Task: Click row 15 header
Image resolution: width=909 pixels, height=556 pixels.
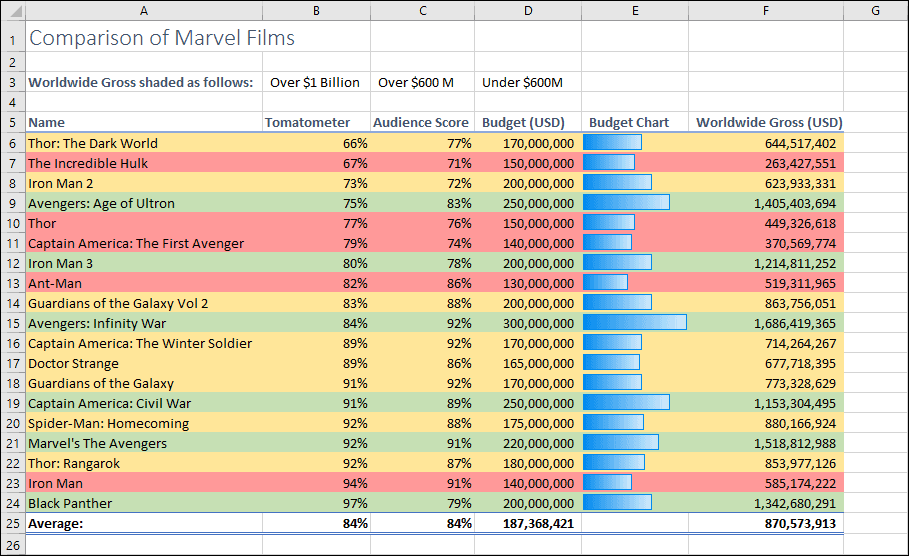Action: coord(13,323)
